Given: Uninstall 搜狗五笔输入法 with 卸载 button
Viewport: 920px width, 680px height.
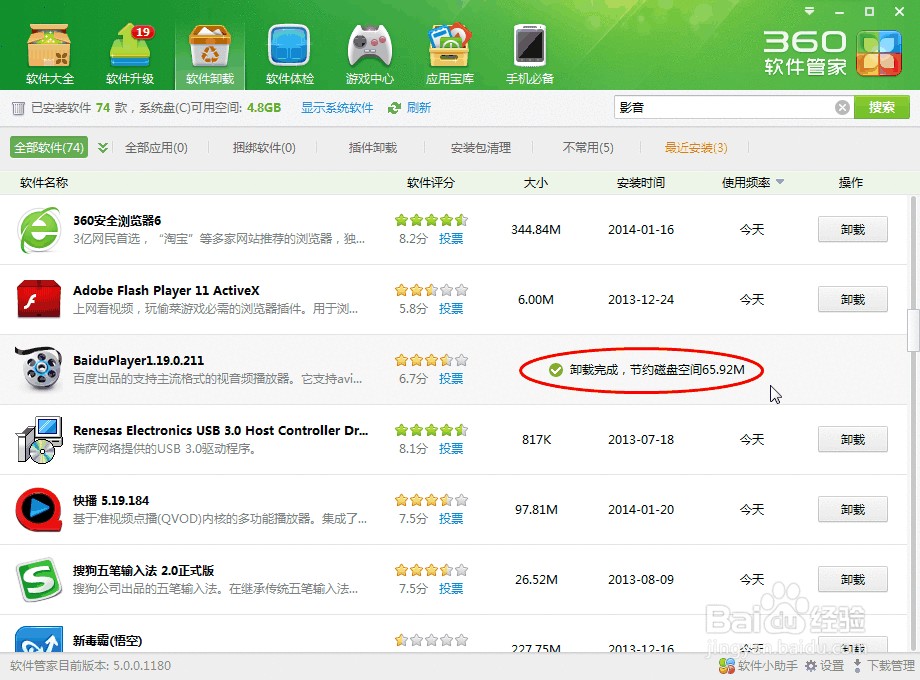Looking at the screenshot, I should point(853,579).
